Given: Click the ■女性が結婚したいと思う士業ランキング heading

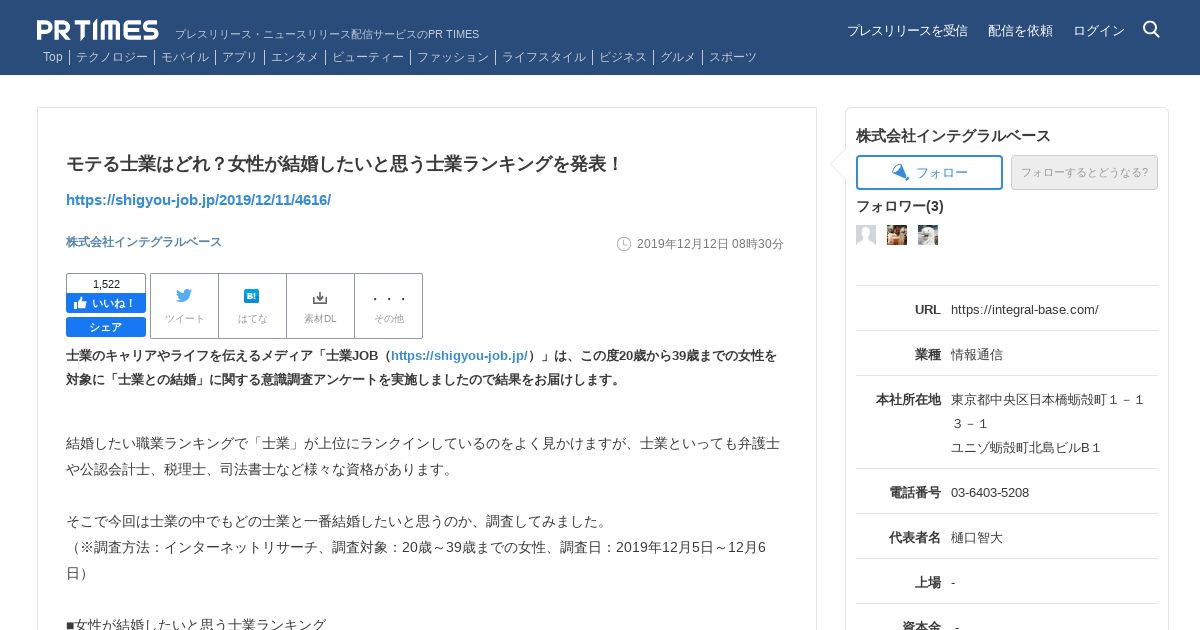Looking at the screenshot, I should pyautogui.click(x=196, y=623).
